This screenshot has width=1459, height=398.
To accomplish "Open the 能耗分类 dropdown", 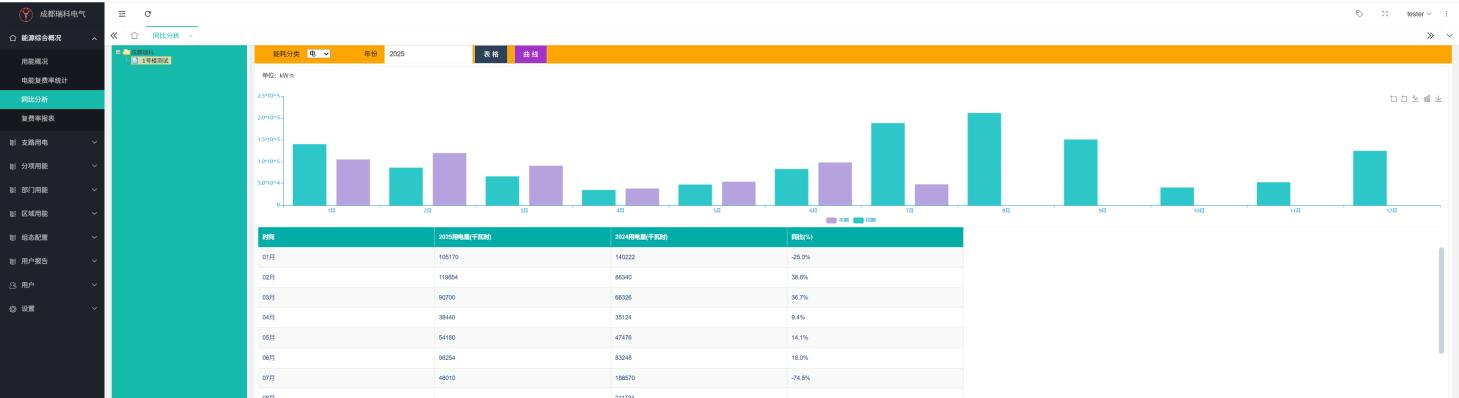I will pyautogui.click(x=319, y=54).
